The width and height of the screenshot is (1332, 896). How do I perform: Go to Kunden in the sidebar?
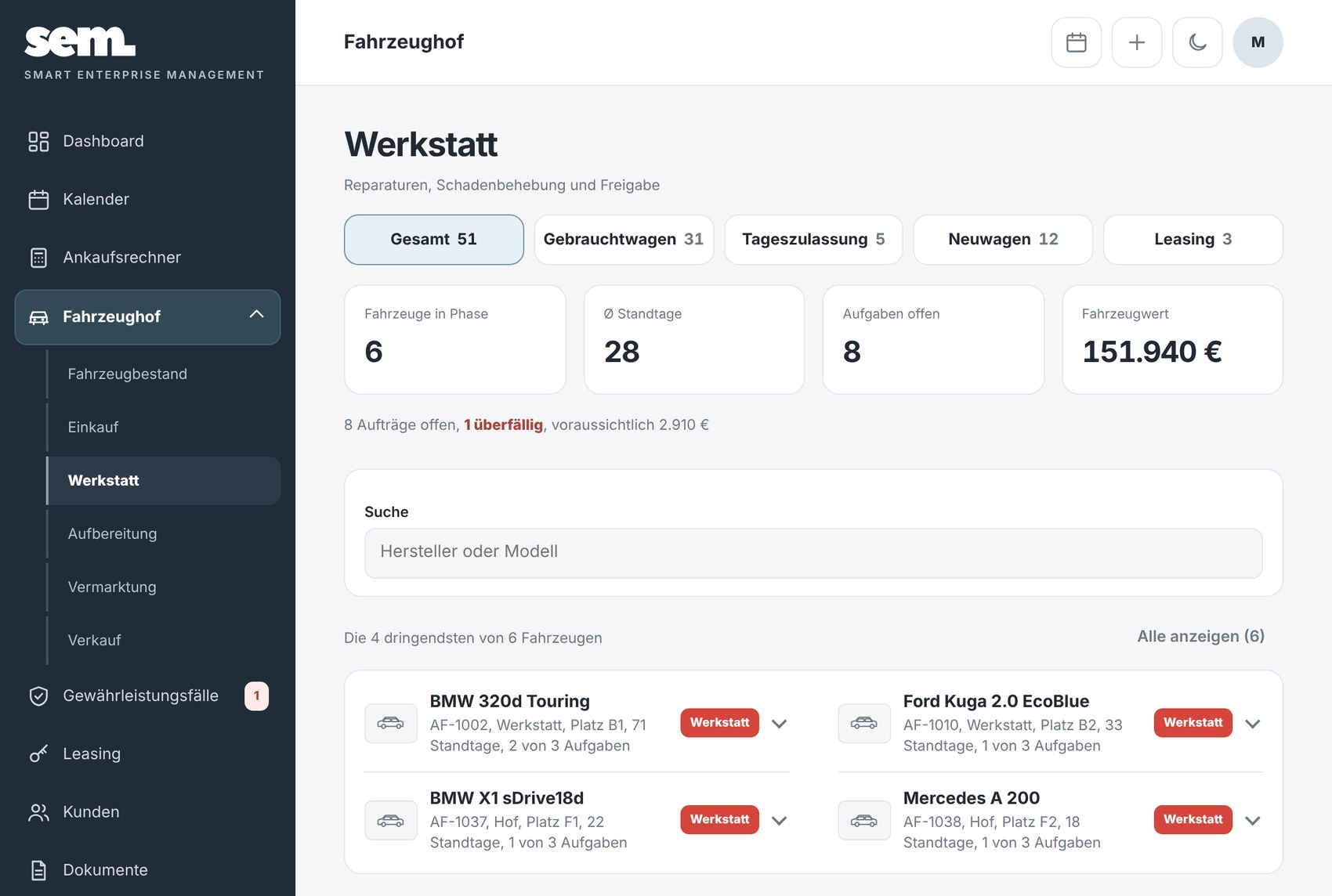pyautogui.click(x=147, y=811)
